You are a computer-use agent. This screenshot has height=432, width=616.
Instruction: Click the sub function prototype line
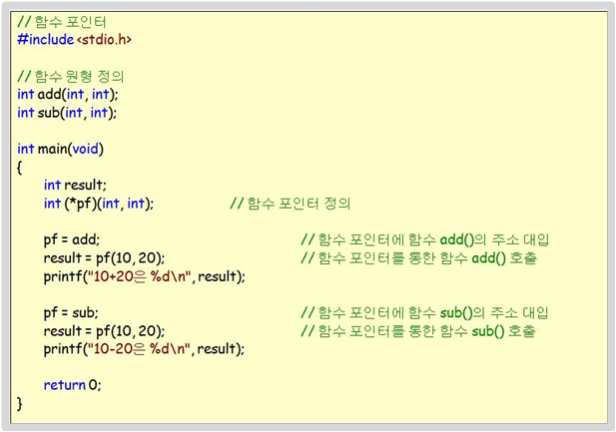67,113
